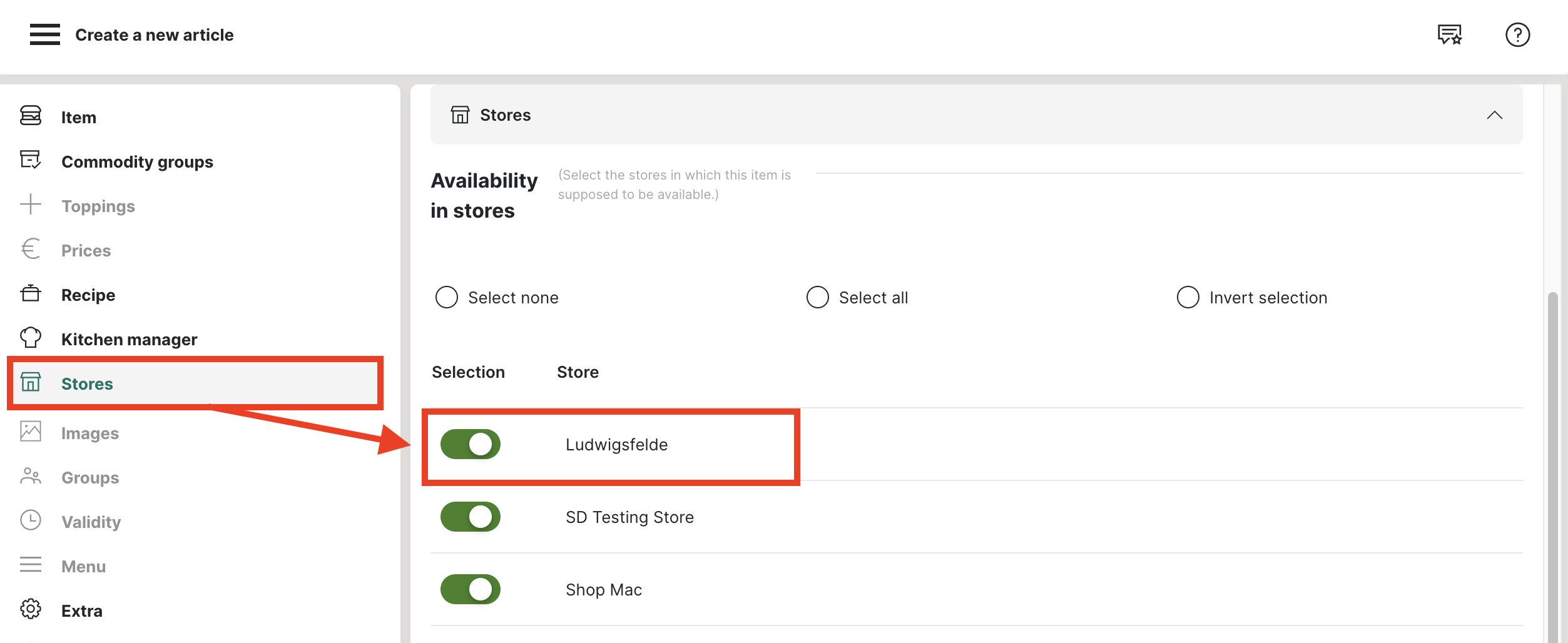Pick the Invert selection option

point(1188,297)
